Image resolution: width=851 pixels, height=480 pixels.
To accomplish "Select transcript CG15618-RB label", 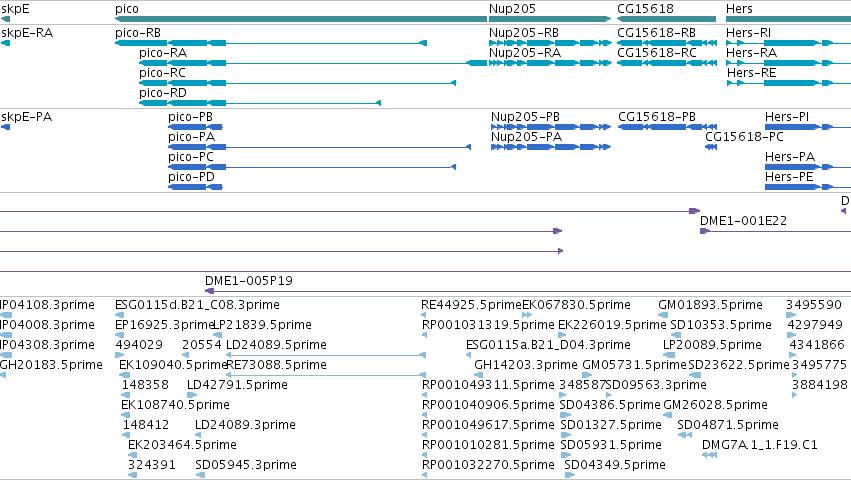I will (656, 33).
